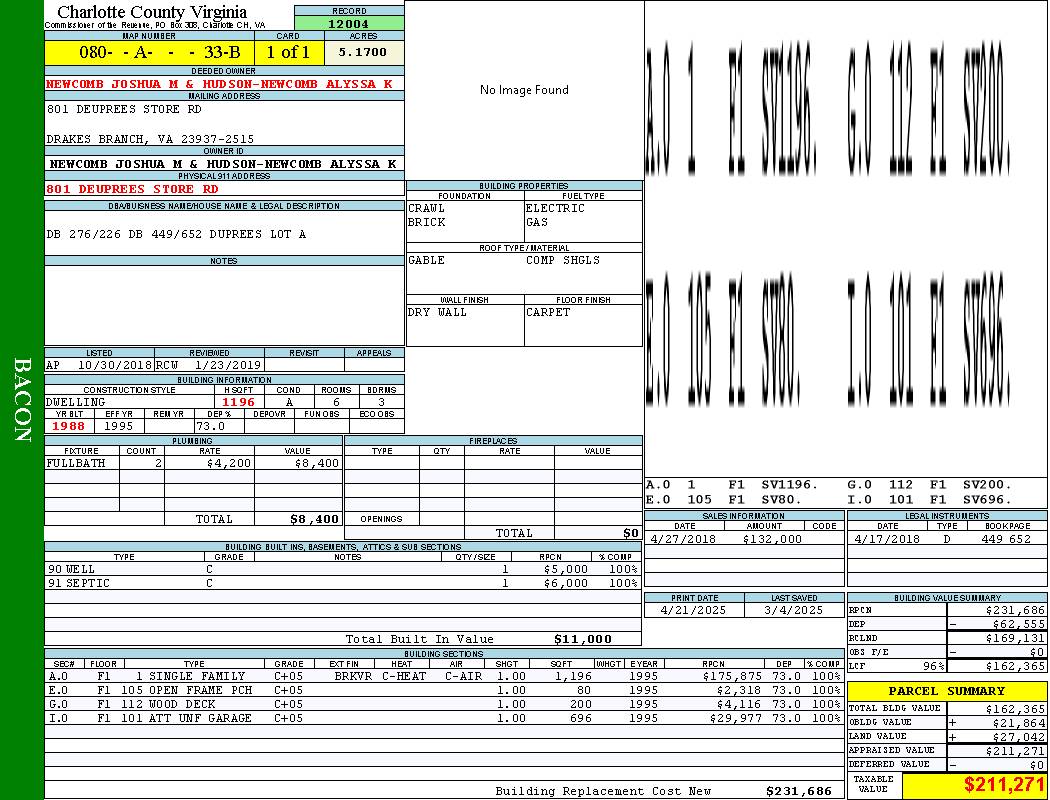Click foundation value CRAWL
Screen dimensions: 1050x800
427,208
